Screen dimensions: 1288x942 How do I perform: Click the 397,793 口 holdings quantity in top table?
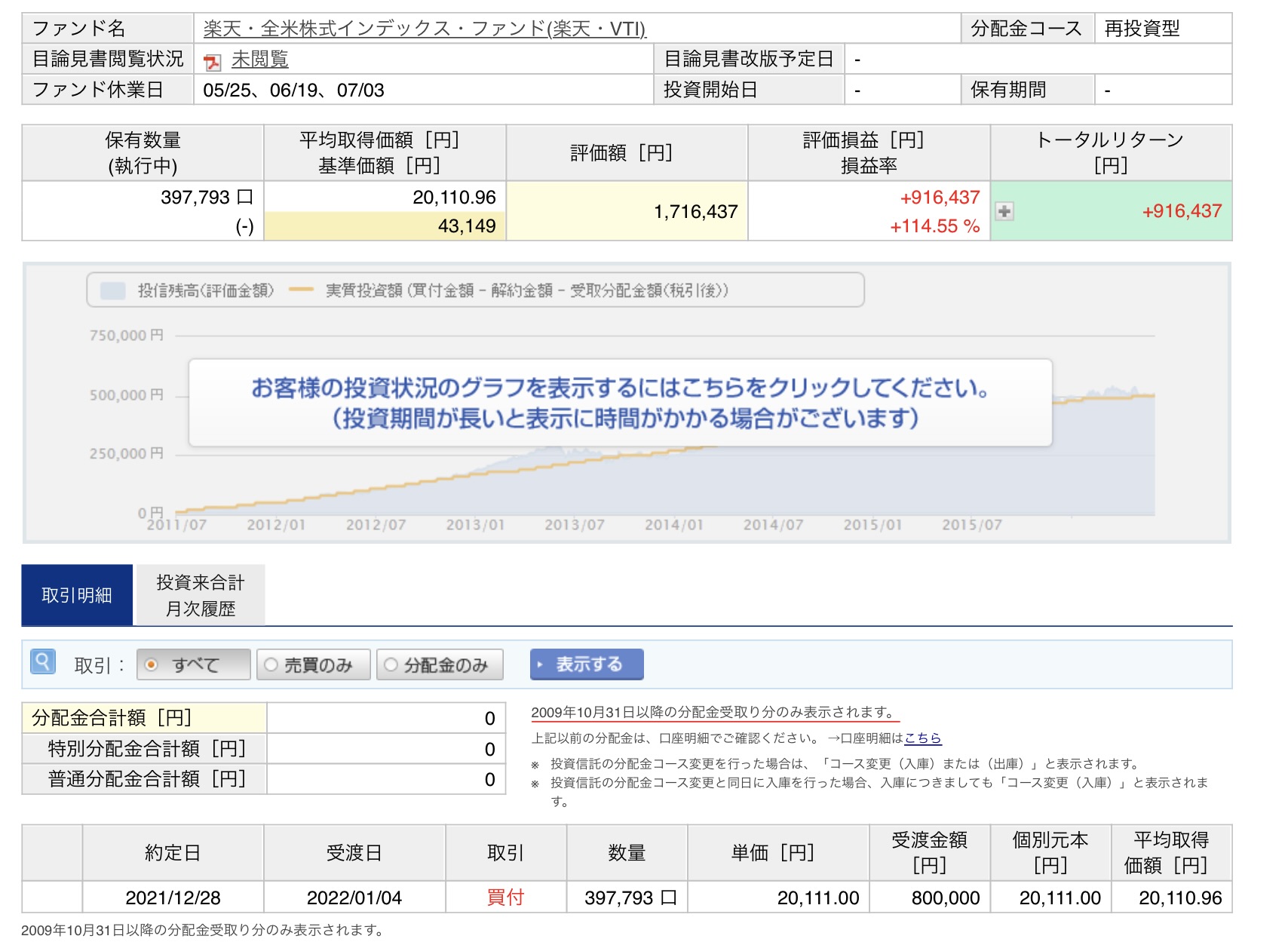(x=207, y=198)
